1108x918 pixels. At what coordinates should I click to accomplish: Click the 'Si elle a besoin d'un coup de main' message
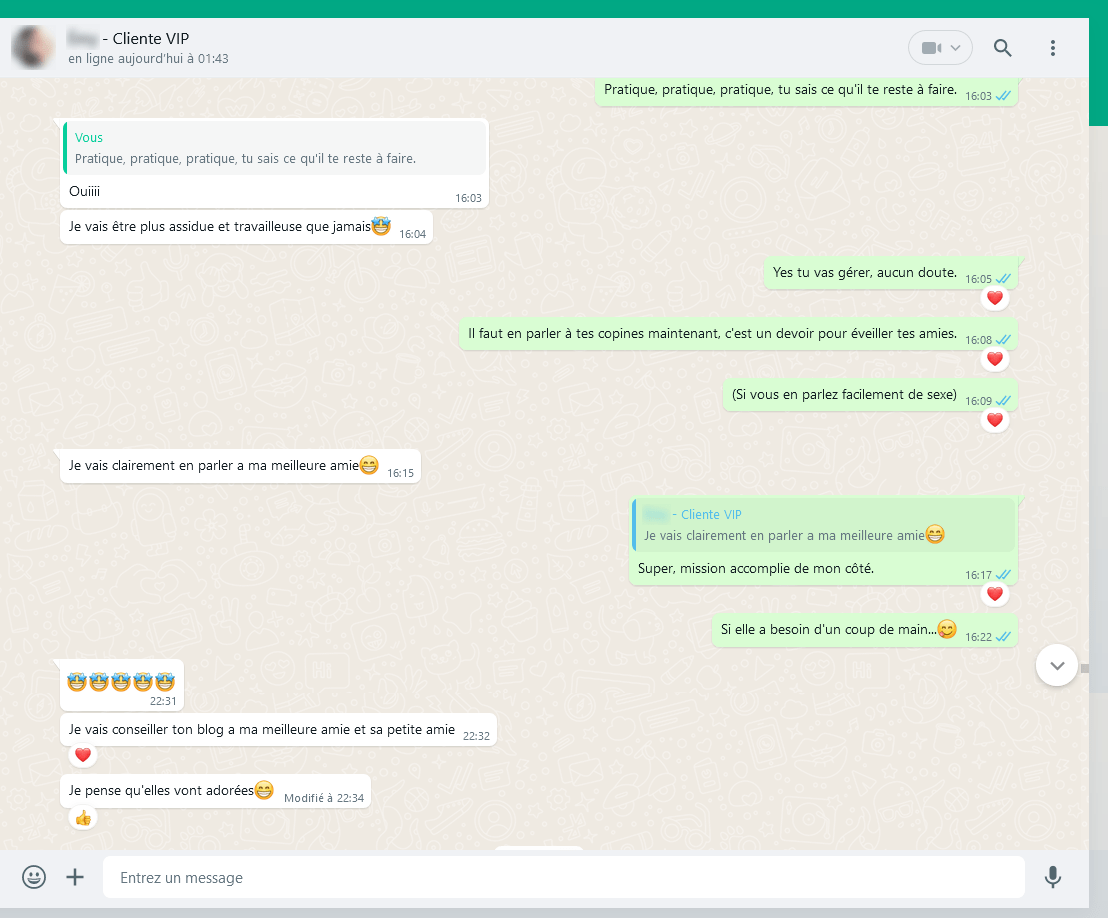pyautogui.click(x=828, y=630)
